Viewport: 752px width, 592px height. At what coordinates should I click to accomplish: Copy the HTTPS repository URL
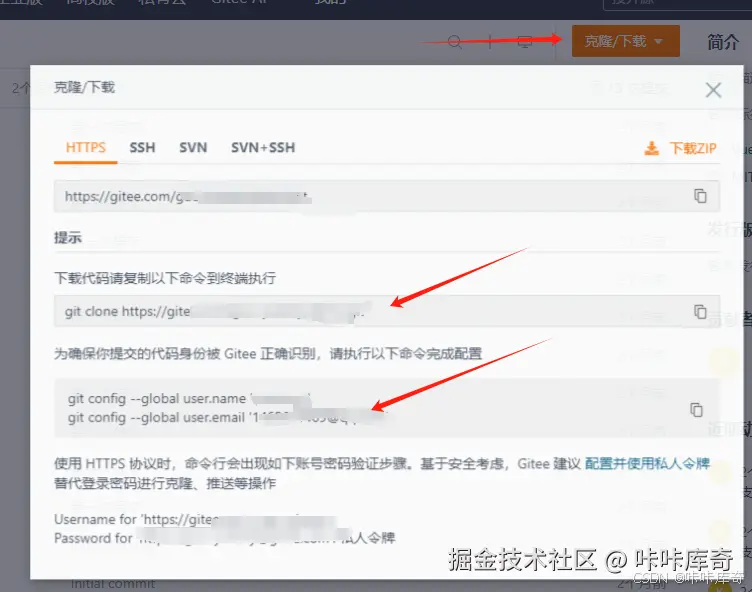[x=700, y=196]
